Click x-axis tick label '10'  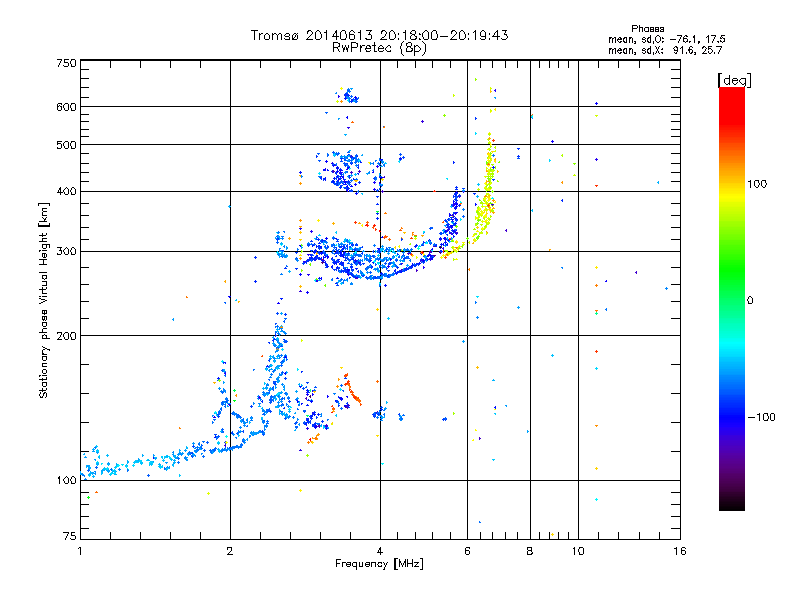pos(578,551)
